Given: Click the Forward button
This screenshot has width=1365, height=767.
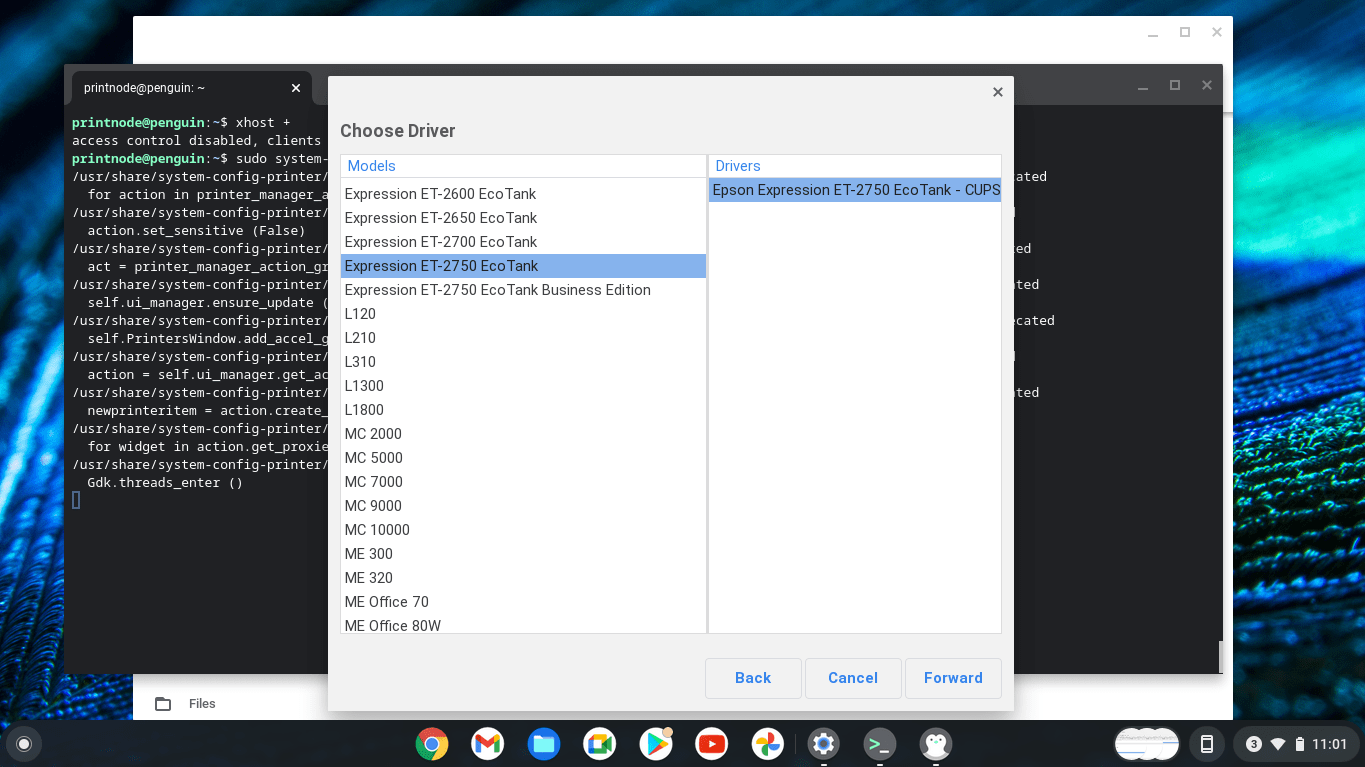Looking at the screenshot, I should [x=953, y=678].
